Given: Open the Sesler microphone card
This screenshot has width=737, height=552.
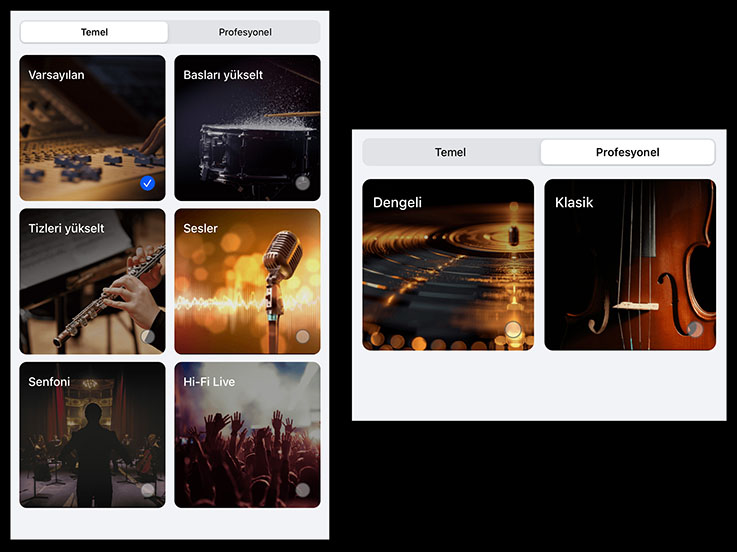Looking at the screenshot, I should [x=247, y=281].
